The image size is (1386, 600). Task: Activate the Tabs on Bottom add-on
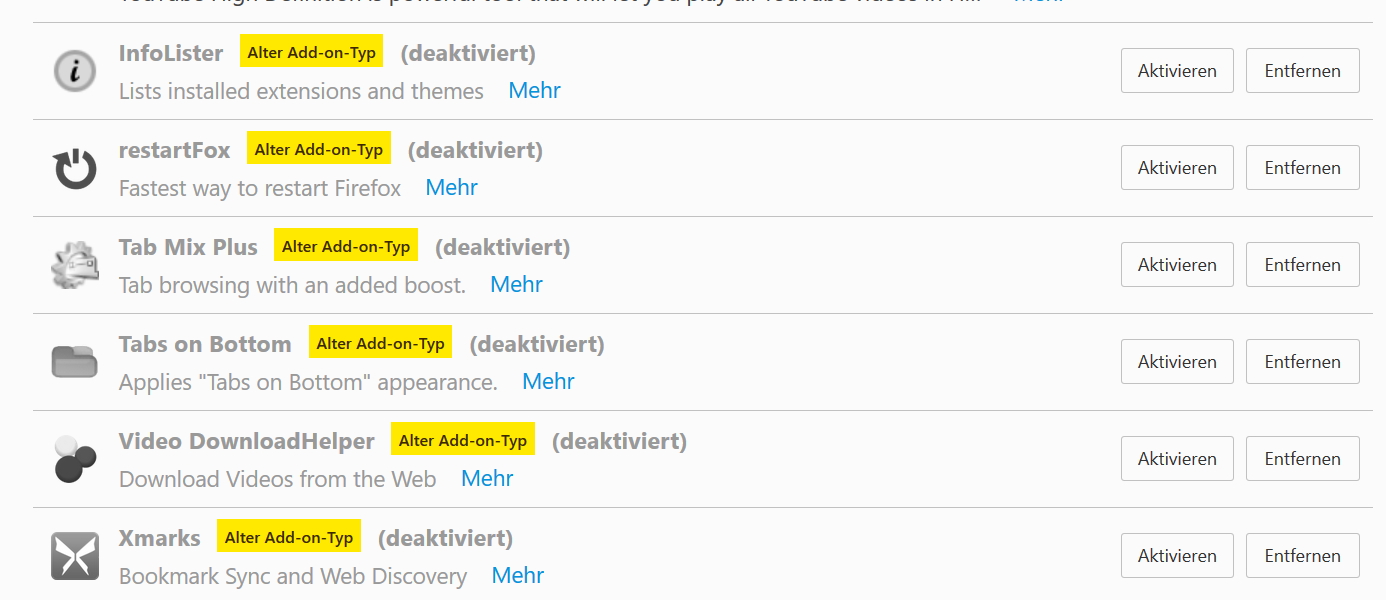click(1177, 362)
